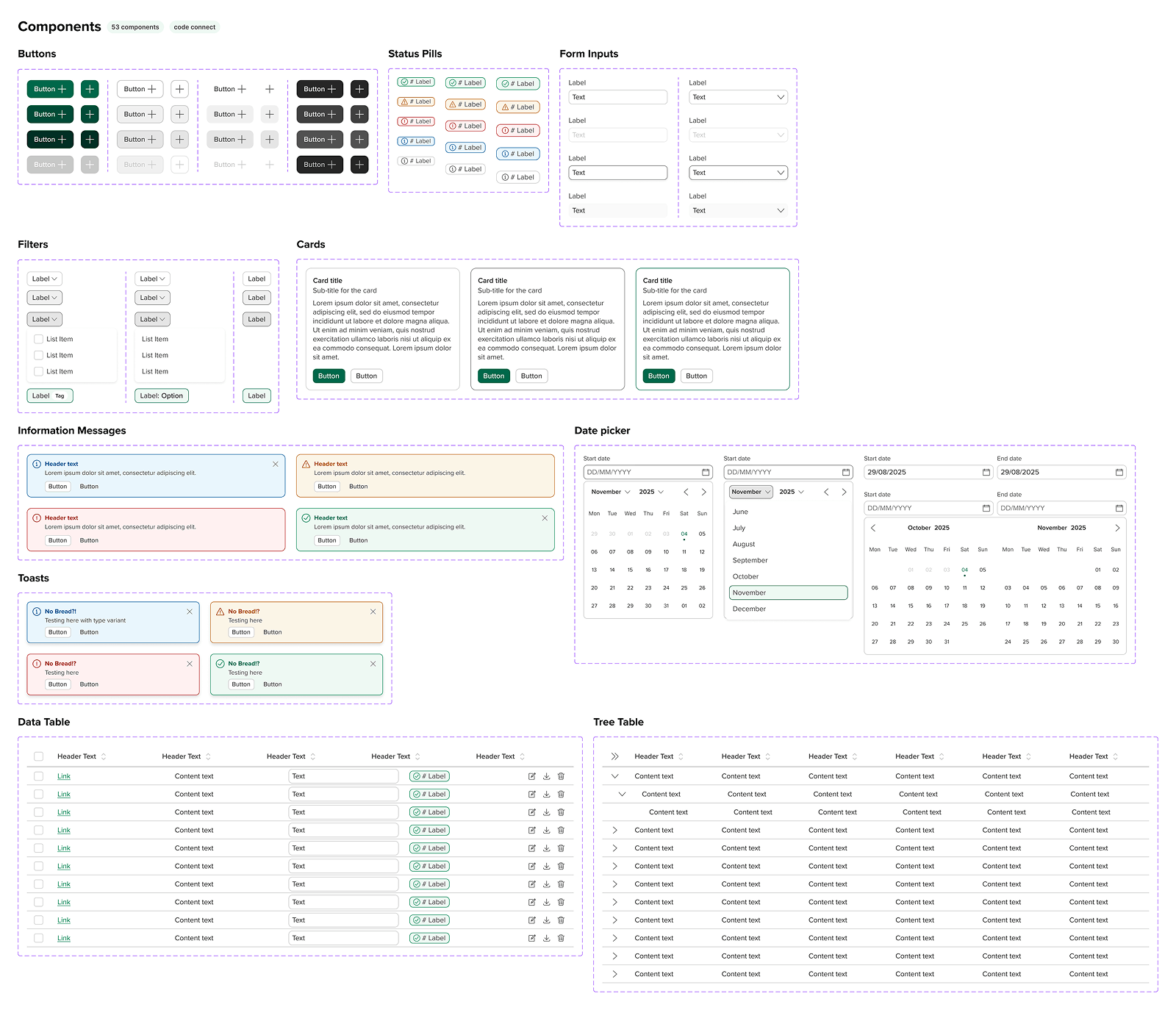This screenshot has height=1010, width=1176.
Task: Click the sort arrows on the first Header Text column
Action: pyautogui.click(x=103, y=756)
